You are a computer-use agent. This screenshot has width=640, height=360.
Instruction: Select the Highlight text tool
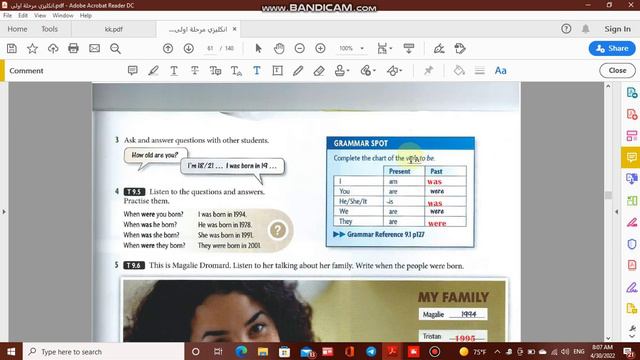click(x=153, y=71)
